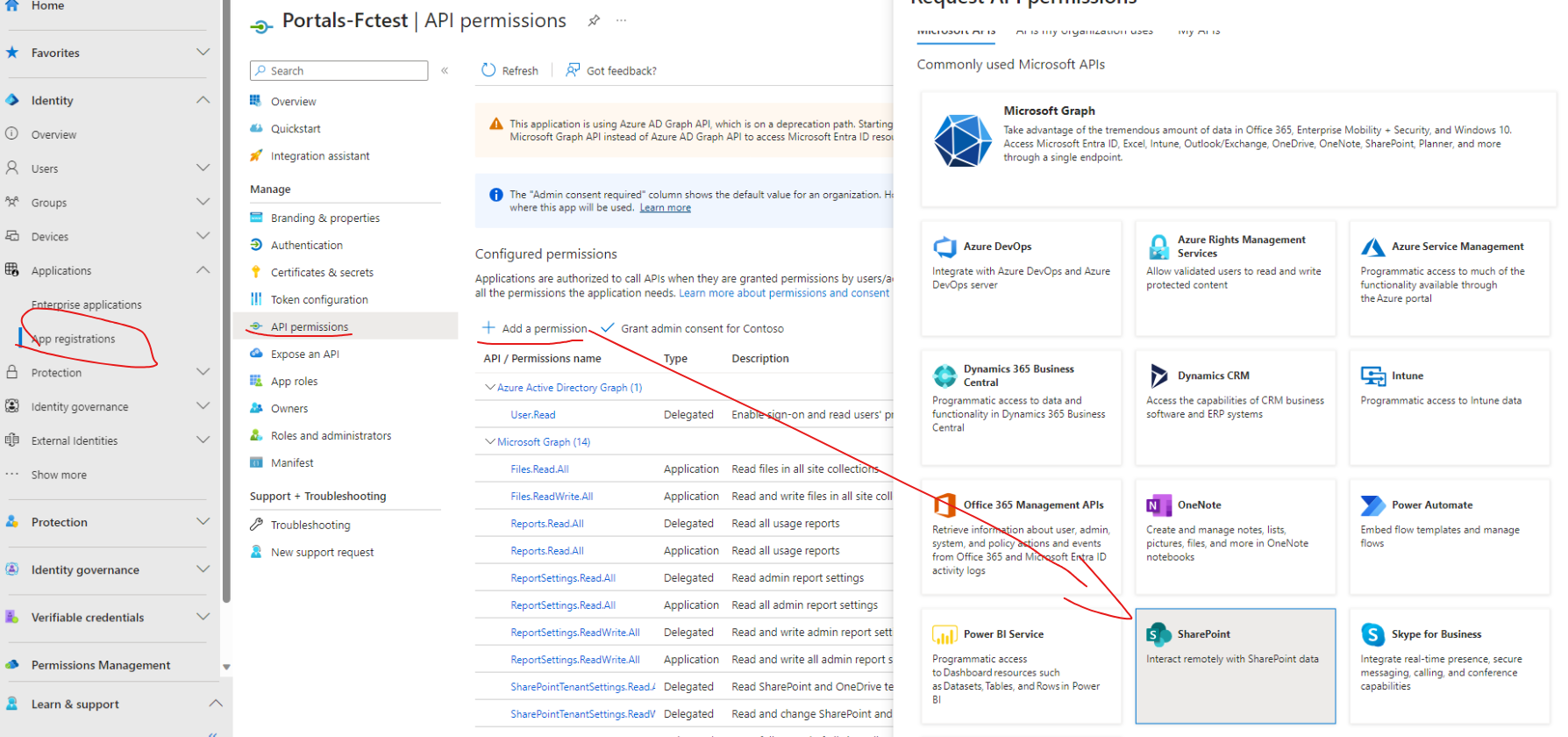Open Files.ReadWrite.All permission link
1568x737 pixels.
(x=552, y=497)
